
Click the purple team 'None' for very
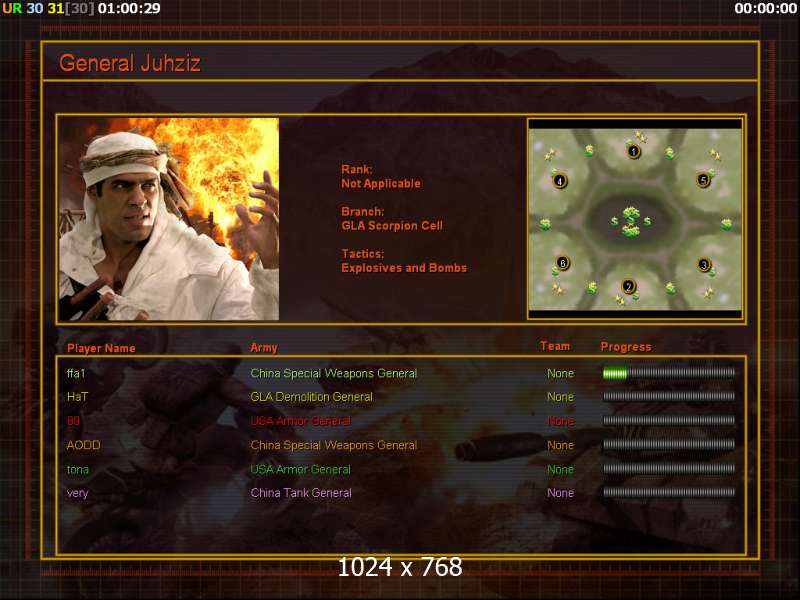[560, 493]
